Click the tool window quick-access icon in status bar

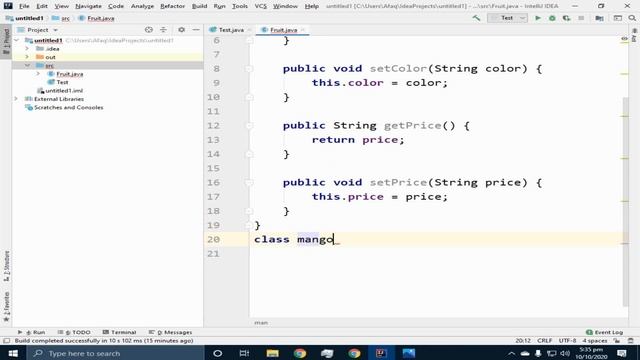[x=6, y=341]
